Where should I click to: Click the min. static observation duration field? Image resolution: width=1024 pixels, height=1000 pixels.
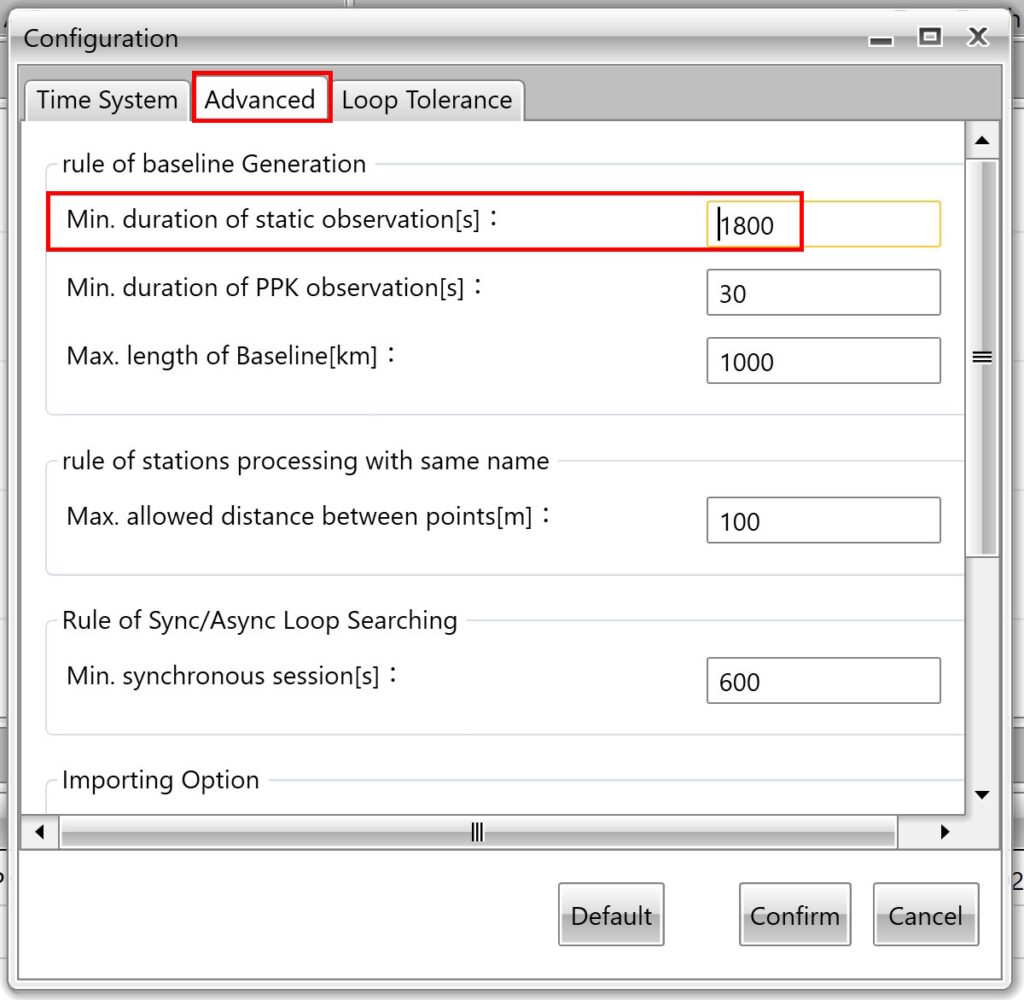tap(823, 225)
